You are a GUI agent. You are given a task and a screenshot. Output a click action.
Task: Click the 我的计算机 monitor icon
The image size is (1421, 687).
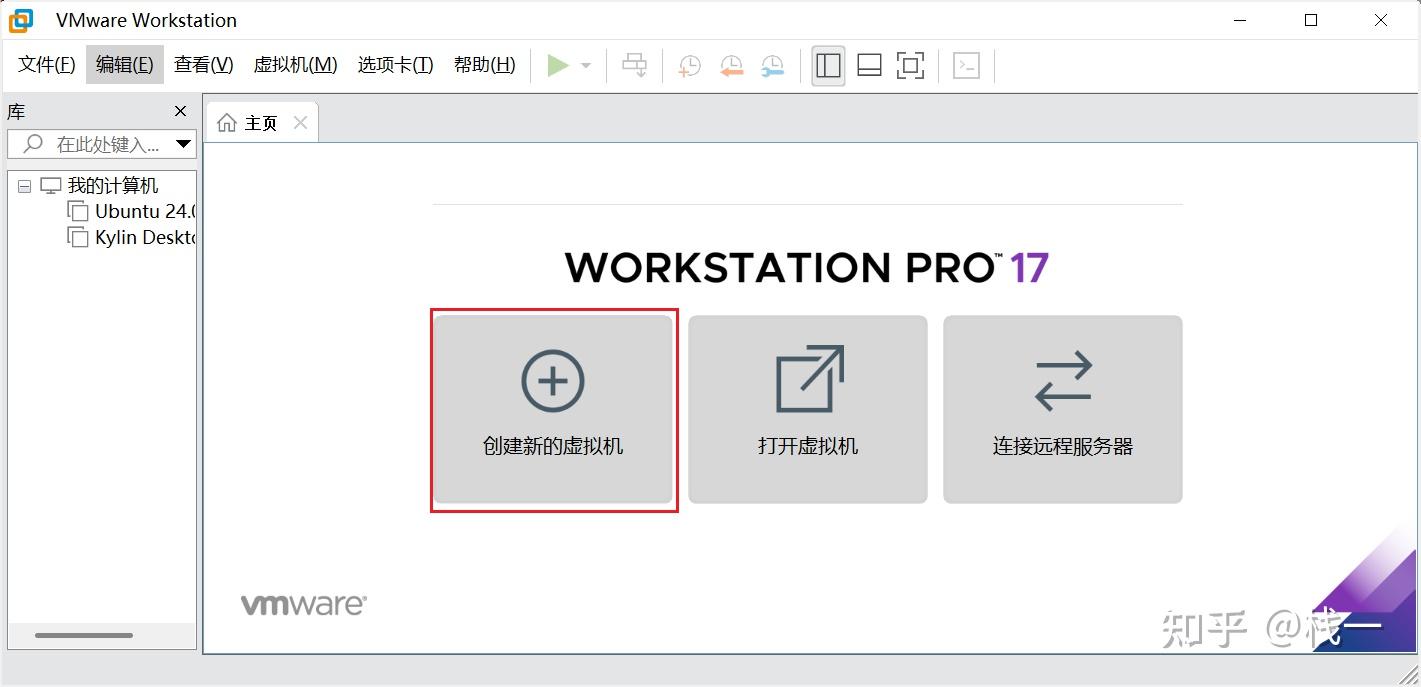pyautogui.click(x=50, y=186)
